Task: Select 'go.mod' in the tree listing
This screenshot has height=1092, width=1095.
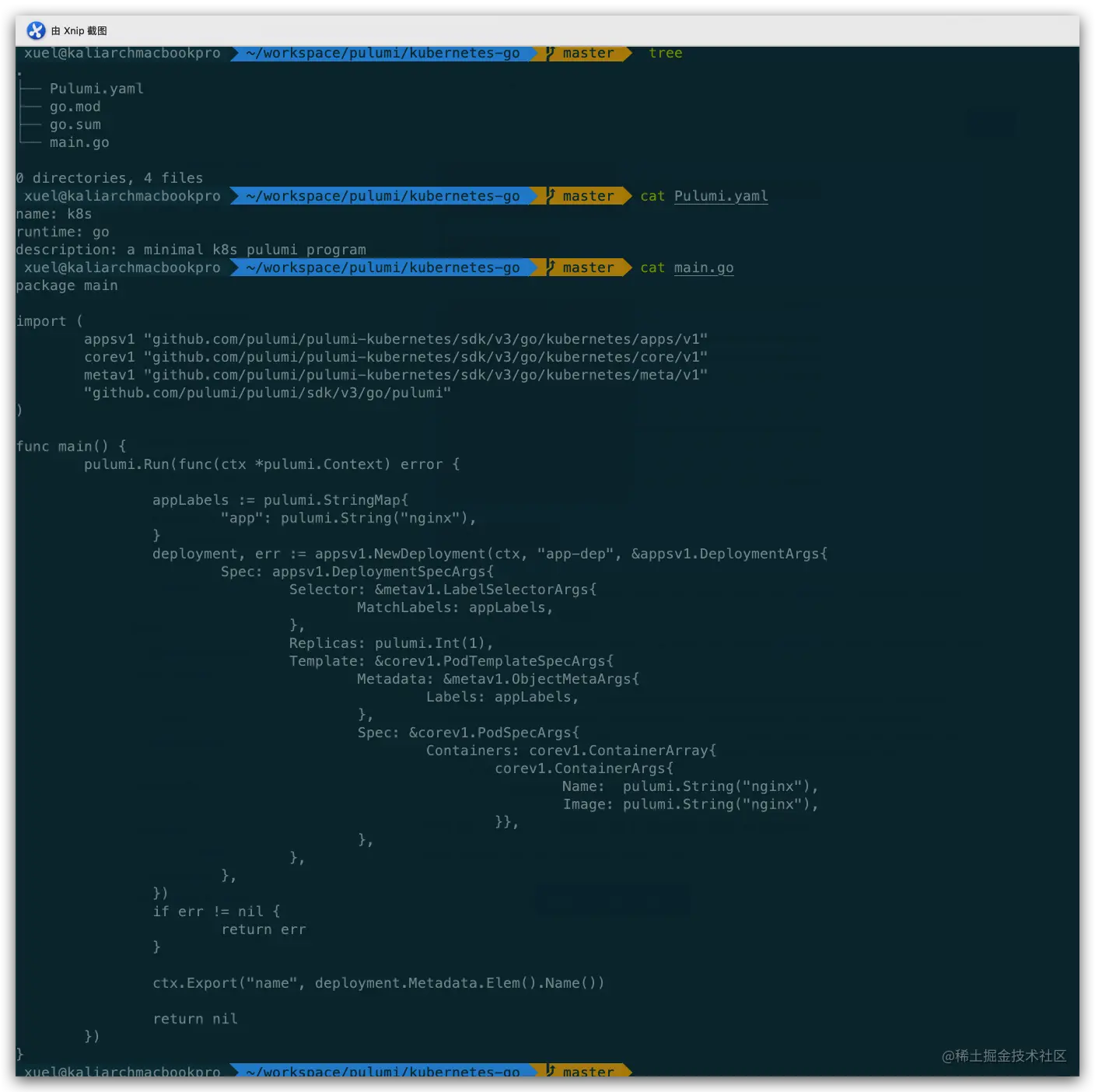Action: (75, 107)
